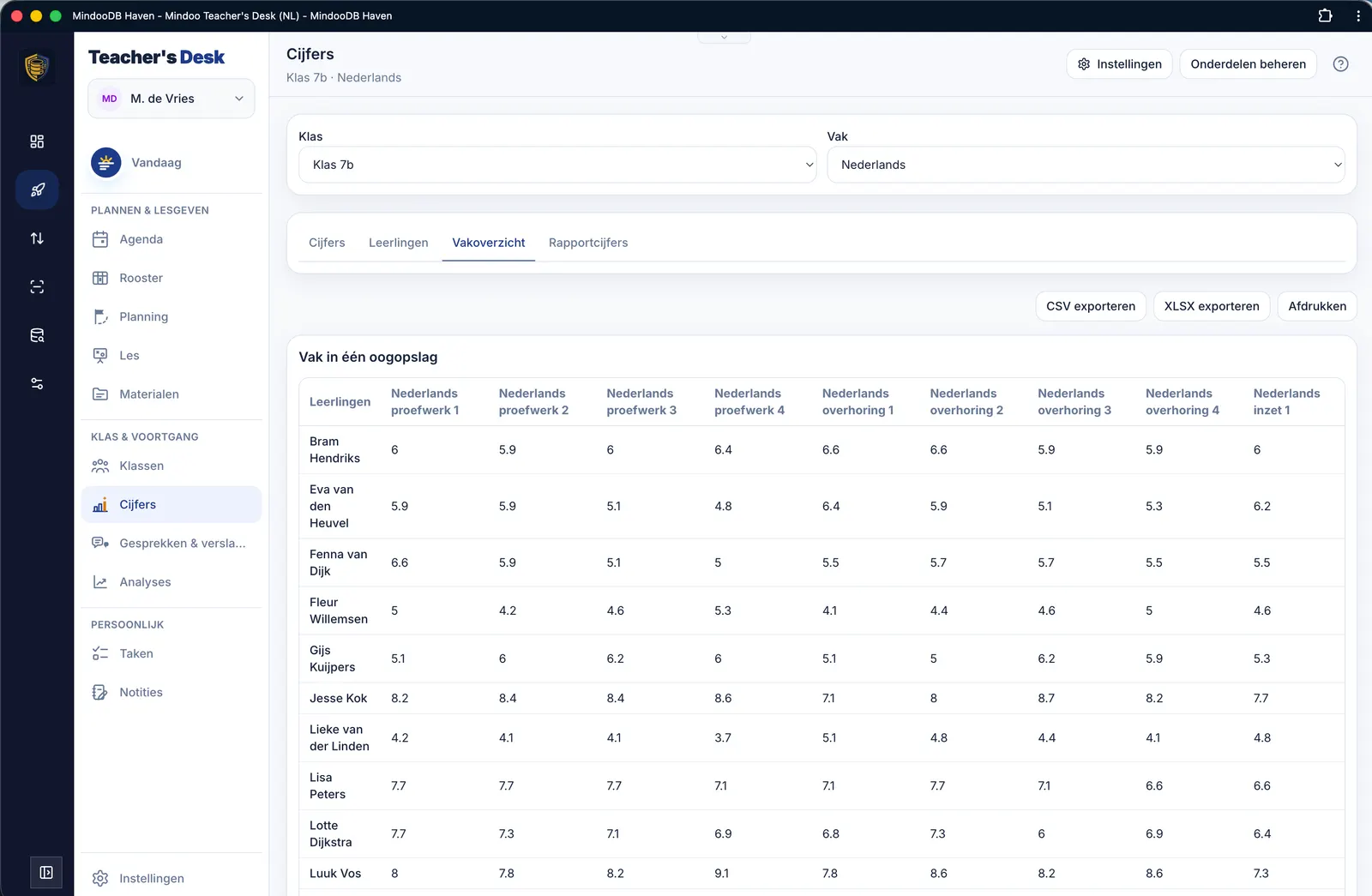Open the Klas dropdown showing Klas 7b
Screen dimensions: 1372x896
click(557, 165)
